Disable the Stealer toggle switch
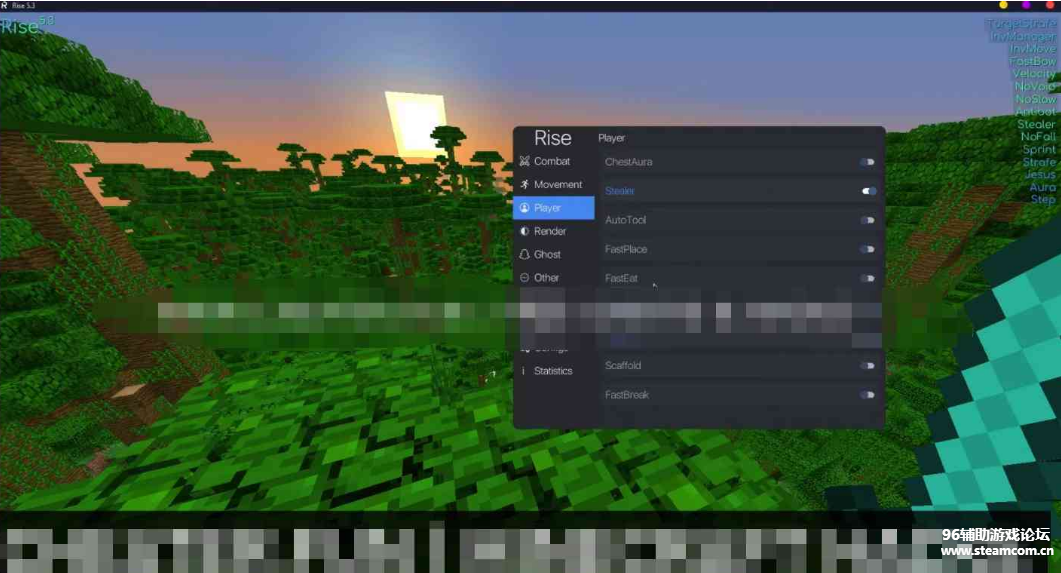The image size is (1061, 573). tap(869, 191)
